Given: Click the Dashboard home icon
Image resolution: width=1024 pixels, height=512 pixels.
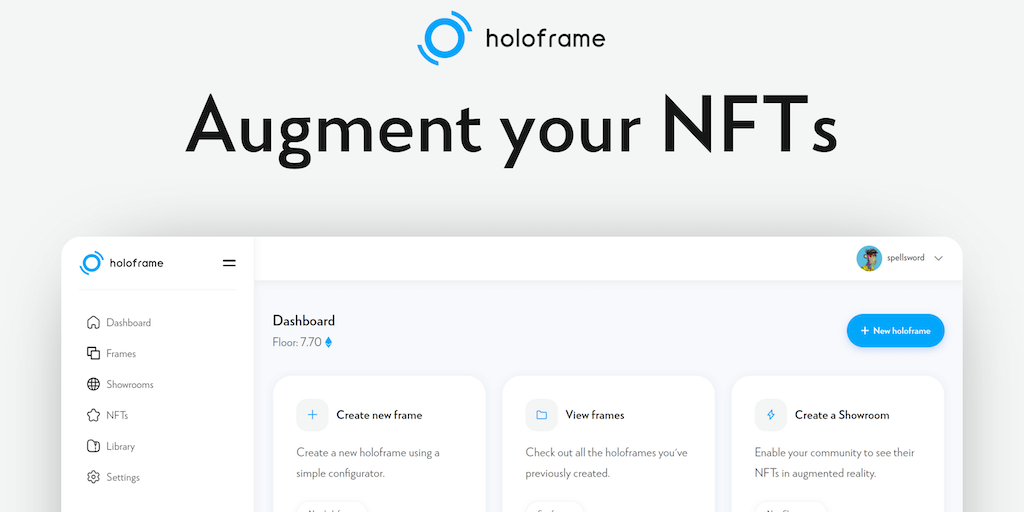Looking at the screenshot, I should tap(93, 323).
